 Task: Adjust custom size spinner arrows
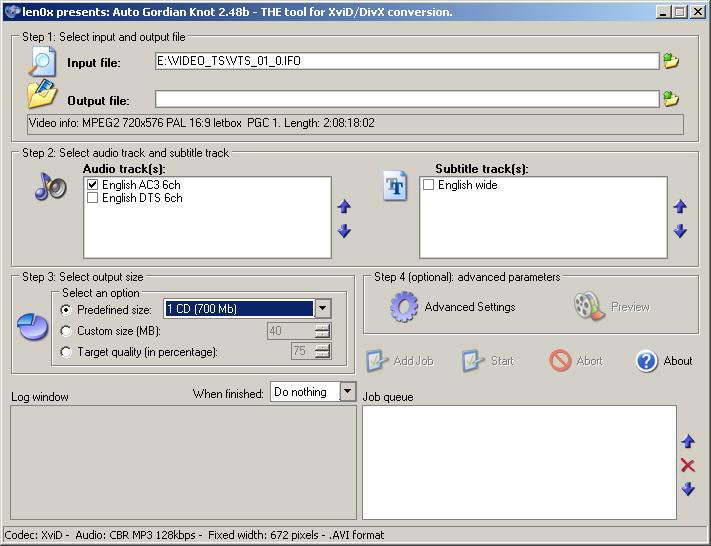tap(322, 331)
